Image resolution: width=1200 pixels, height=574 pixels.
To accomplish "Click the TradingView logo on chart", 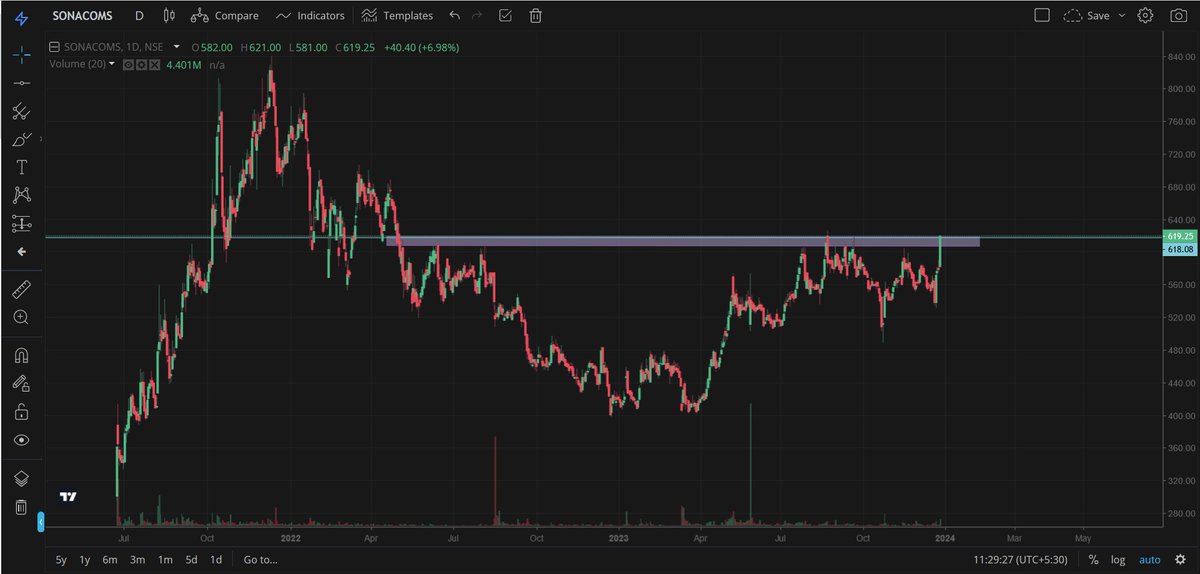I will pyautogui.click(x=68, y=497).
